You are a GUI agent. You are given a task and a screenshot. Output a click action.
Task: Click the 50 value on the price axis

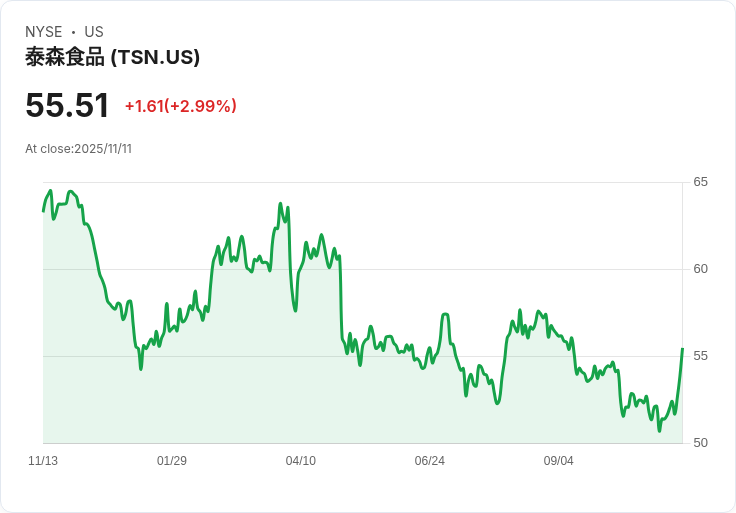click(x=700, y=443)
